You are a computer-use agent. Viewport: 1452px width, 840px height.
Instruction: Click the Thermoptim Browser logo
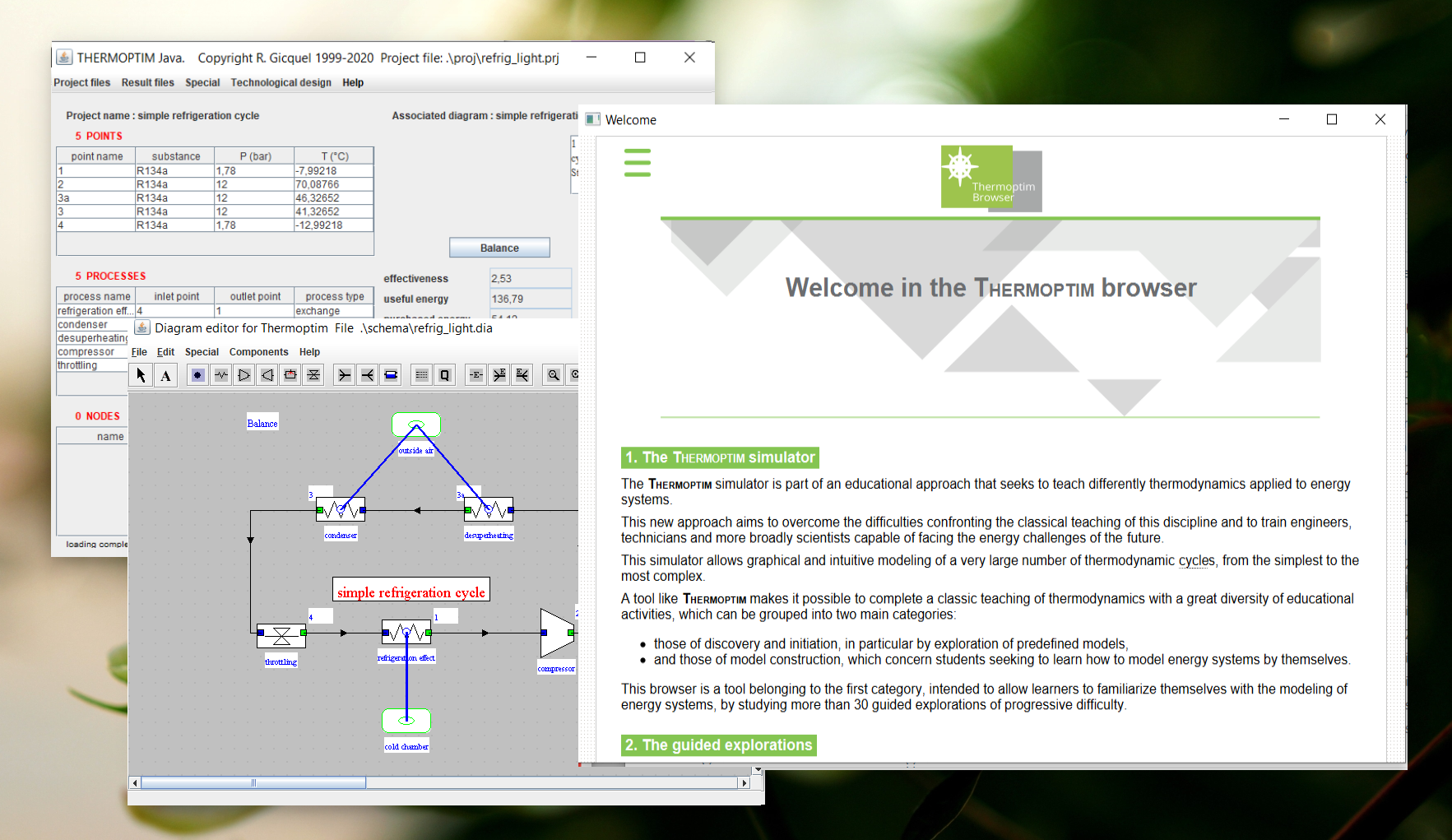click(991, 179)
